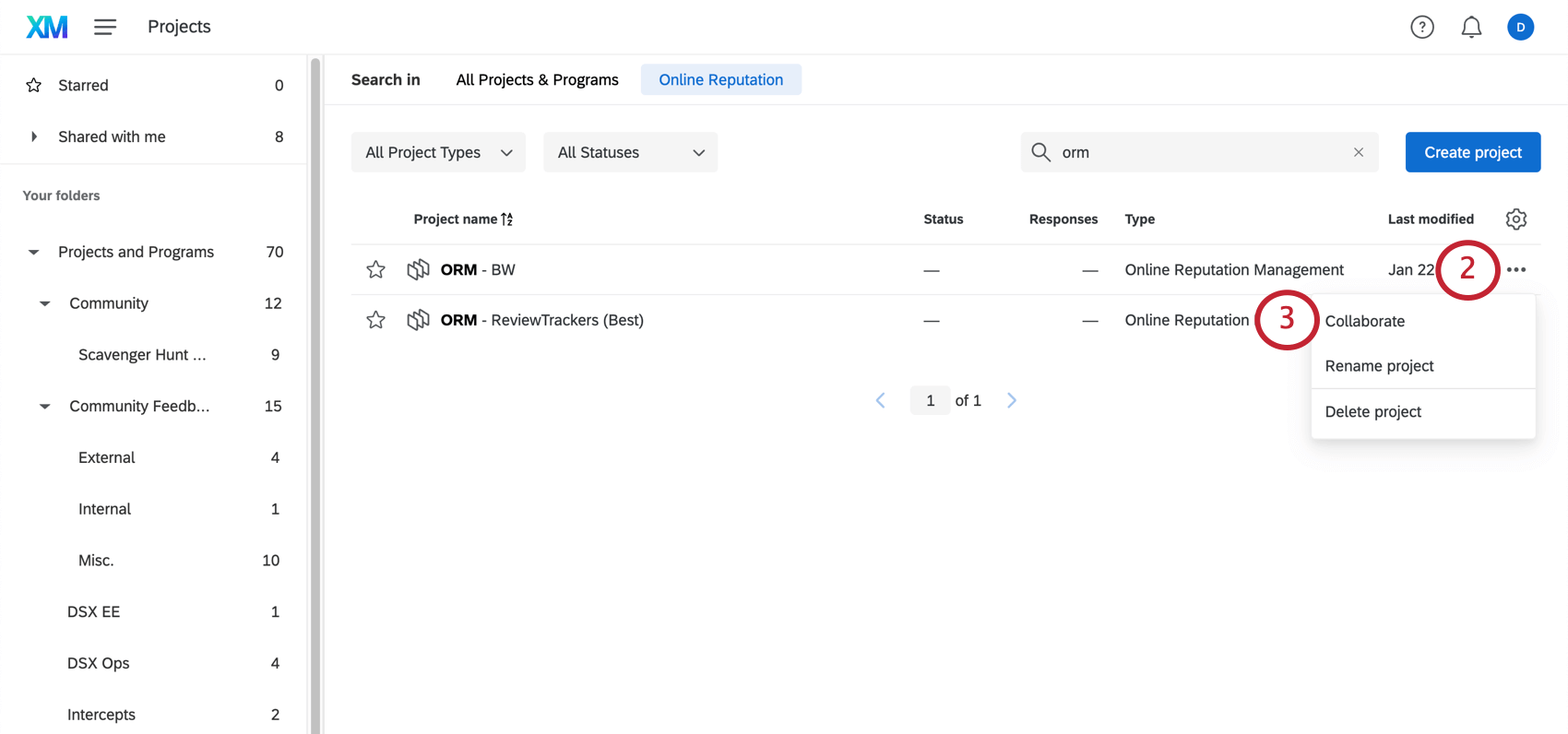Click the XM logo
This screenshot has width=1568, height=734.
click(47, 27)
